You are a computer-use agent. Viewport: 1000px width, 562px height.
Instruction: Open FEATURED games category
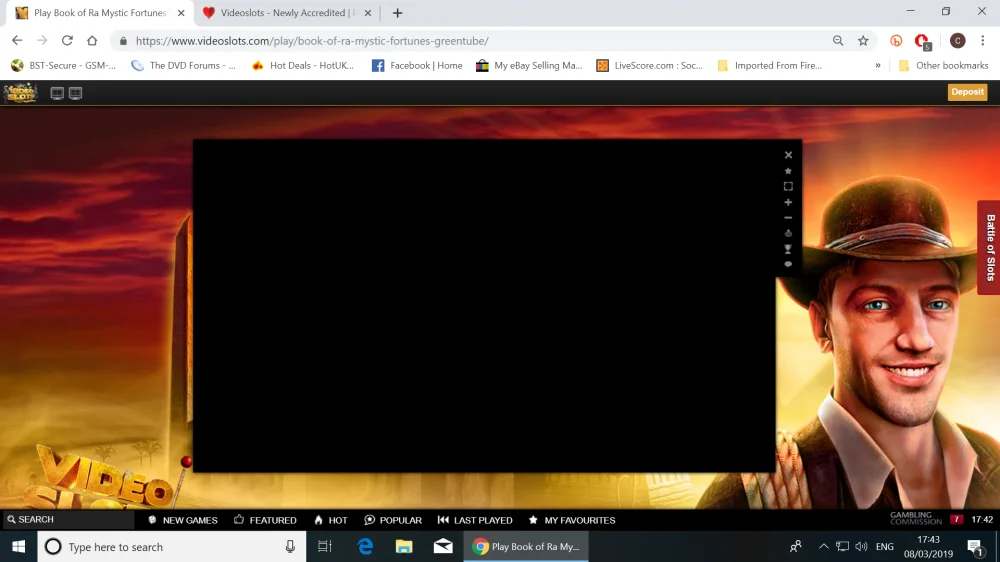(265, 520)
